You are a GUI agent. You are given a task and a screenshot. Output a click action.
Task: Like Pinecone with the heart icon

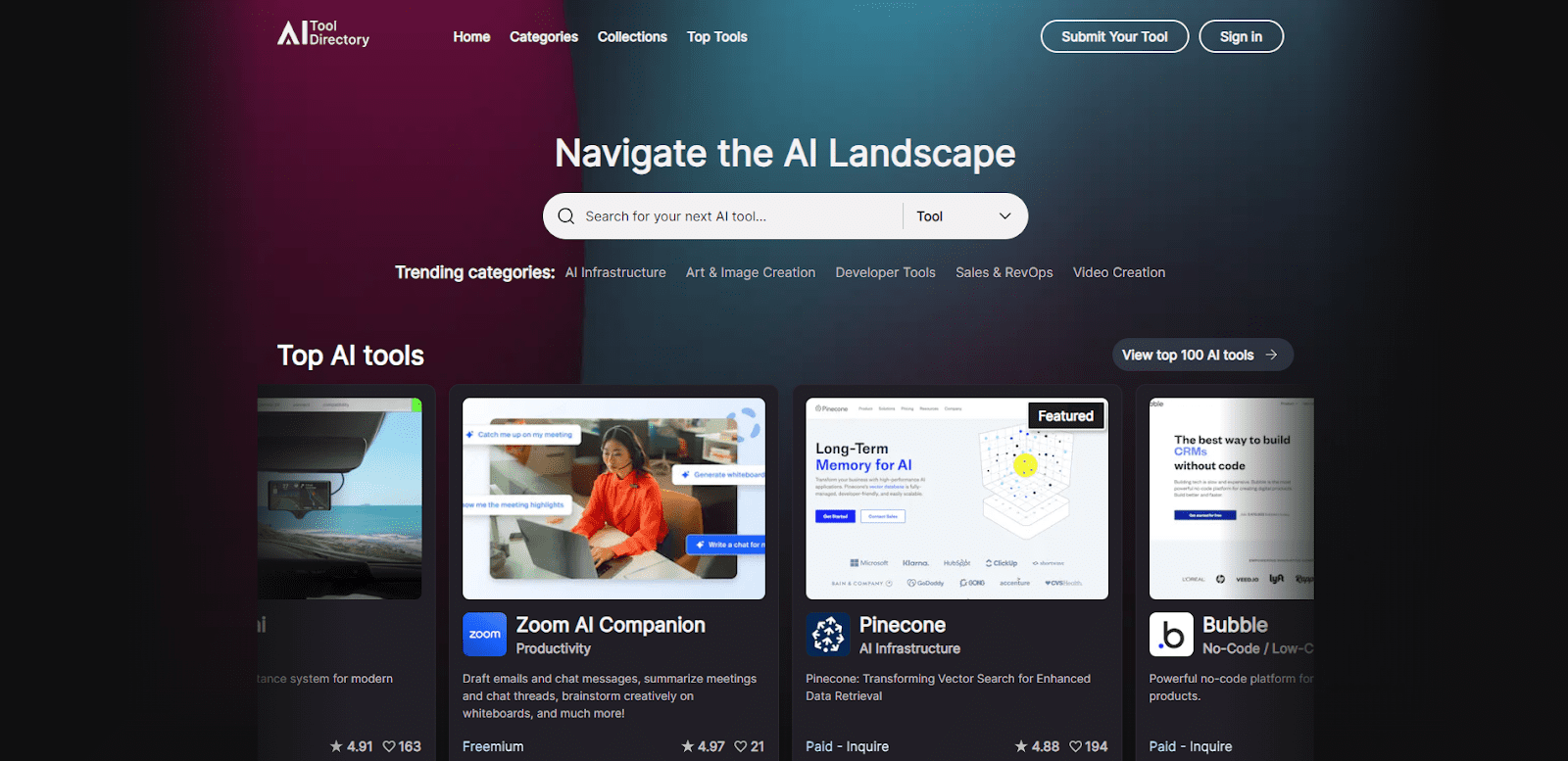(x=1075, y=746)
